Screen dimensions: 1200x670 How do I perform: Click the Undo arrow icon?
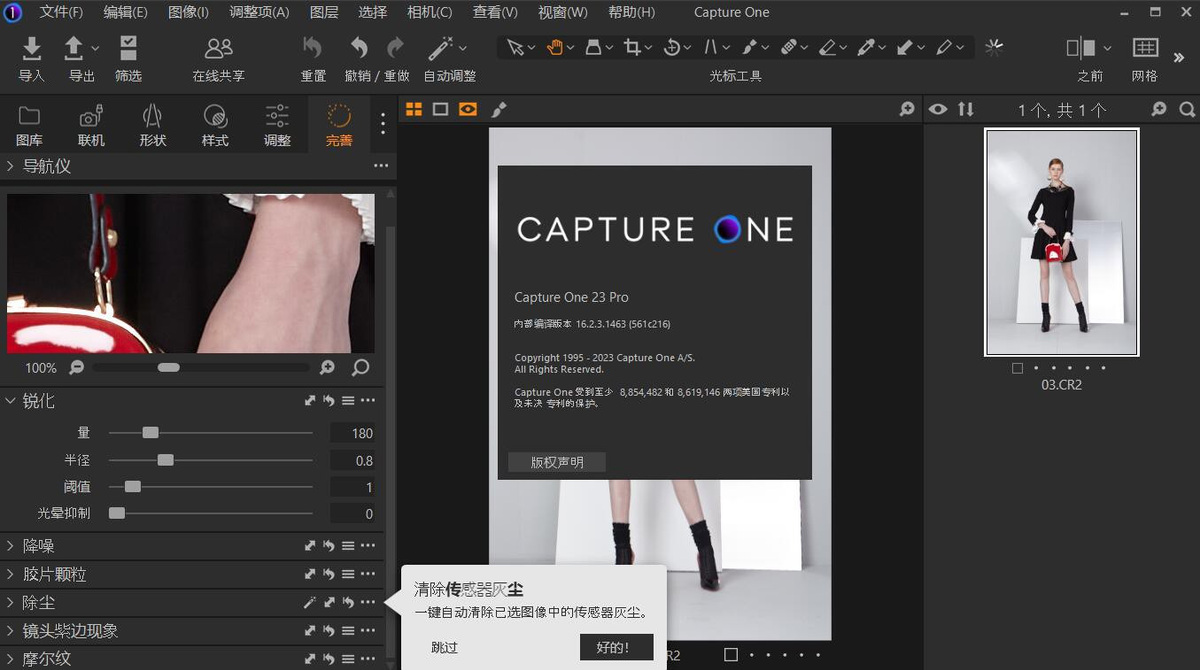click(x=358, y=47)
